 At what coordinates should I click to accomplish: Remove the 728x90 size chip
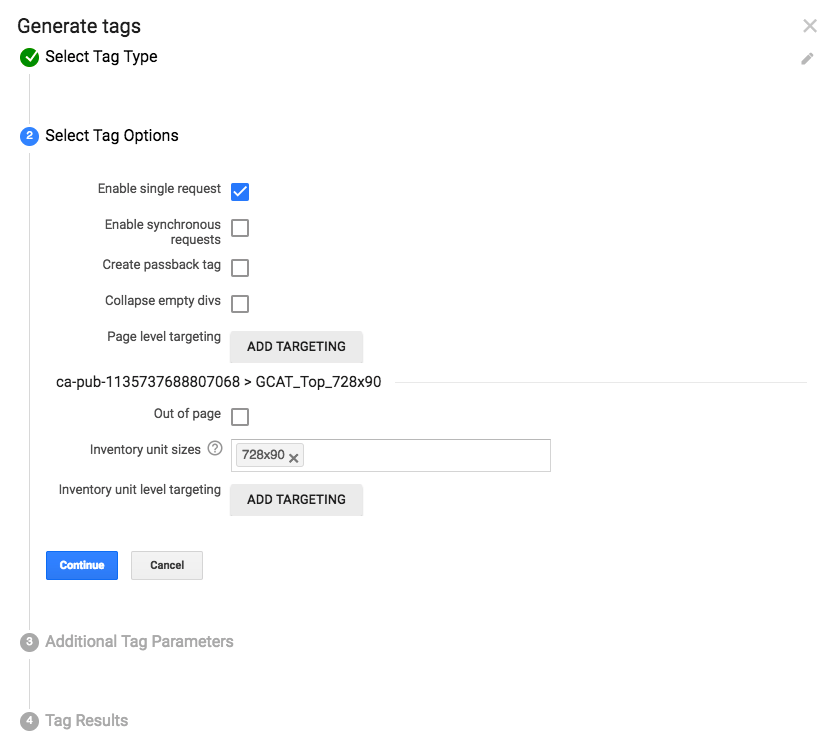click(x=294, y=458)
